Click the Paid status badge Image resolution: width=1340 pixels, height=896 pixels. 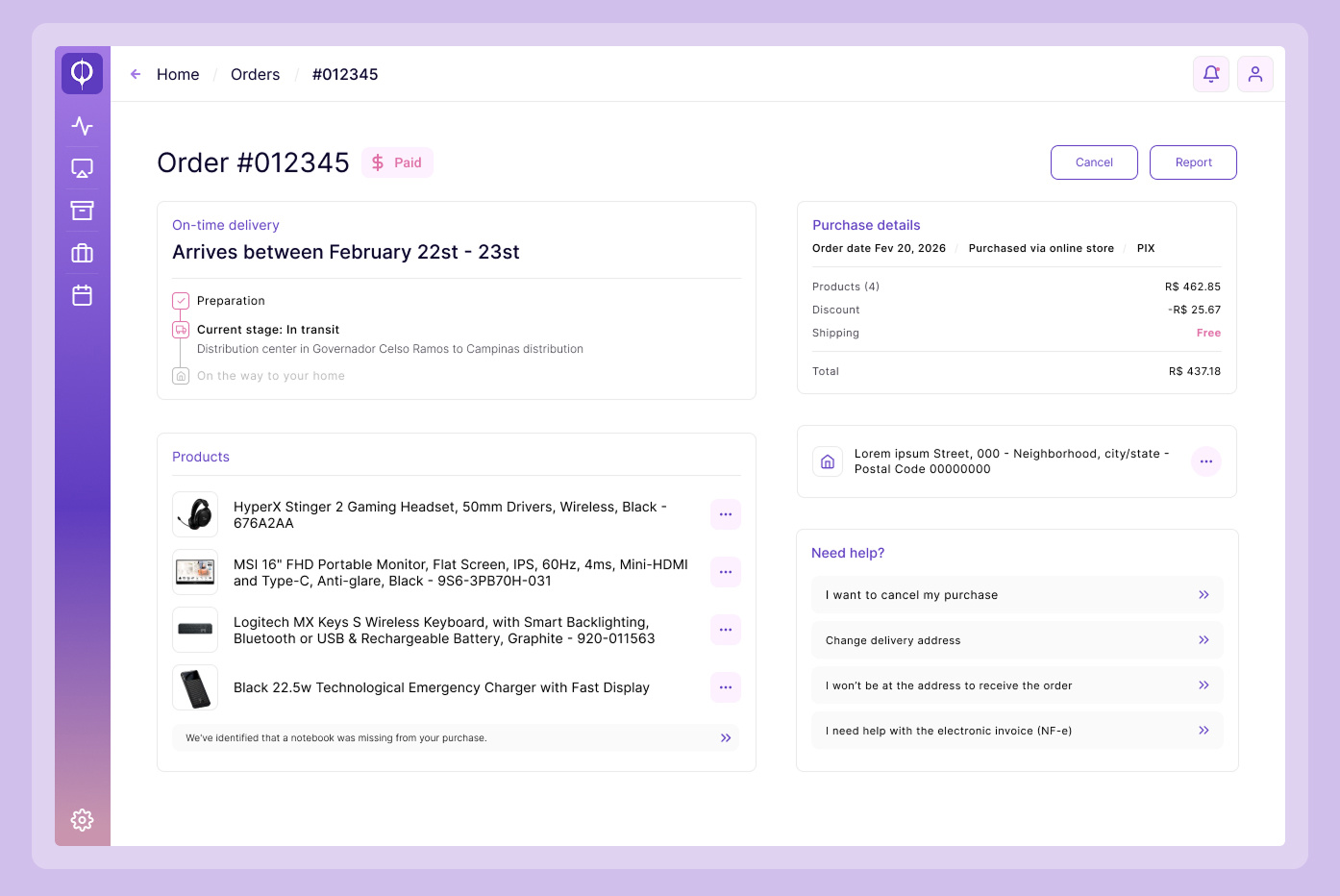397,162
